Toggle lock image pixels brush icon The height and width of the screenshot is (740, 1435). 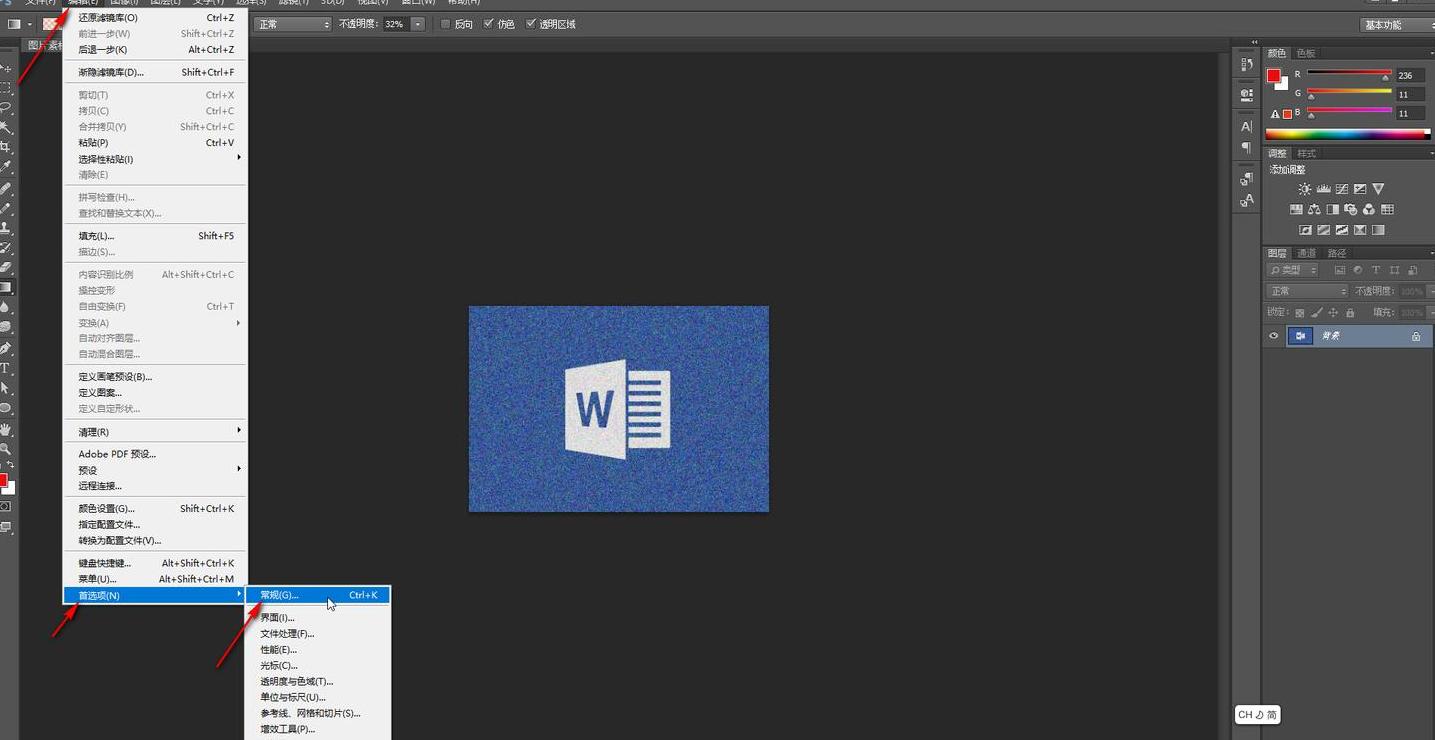tap(1316, 313)
